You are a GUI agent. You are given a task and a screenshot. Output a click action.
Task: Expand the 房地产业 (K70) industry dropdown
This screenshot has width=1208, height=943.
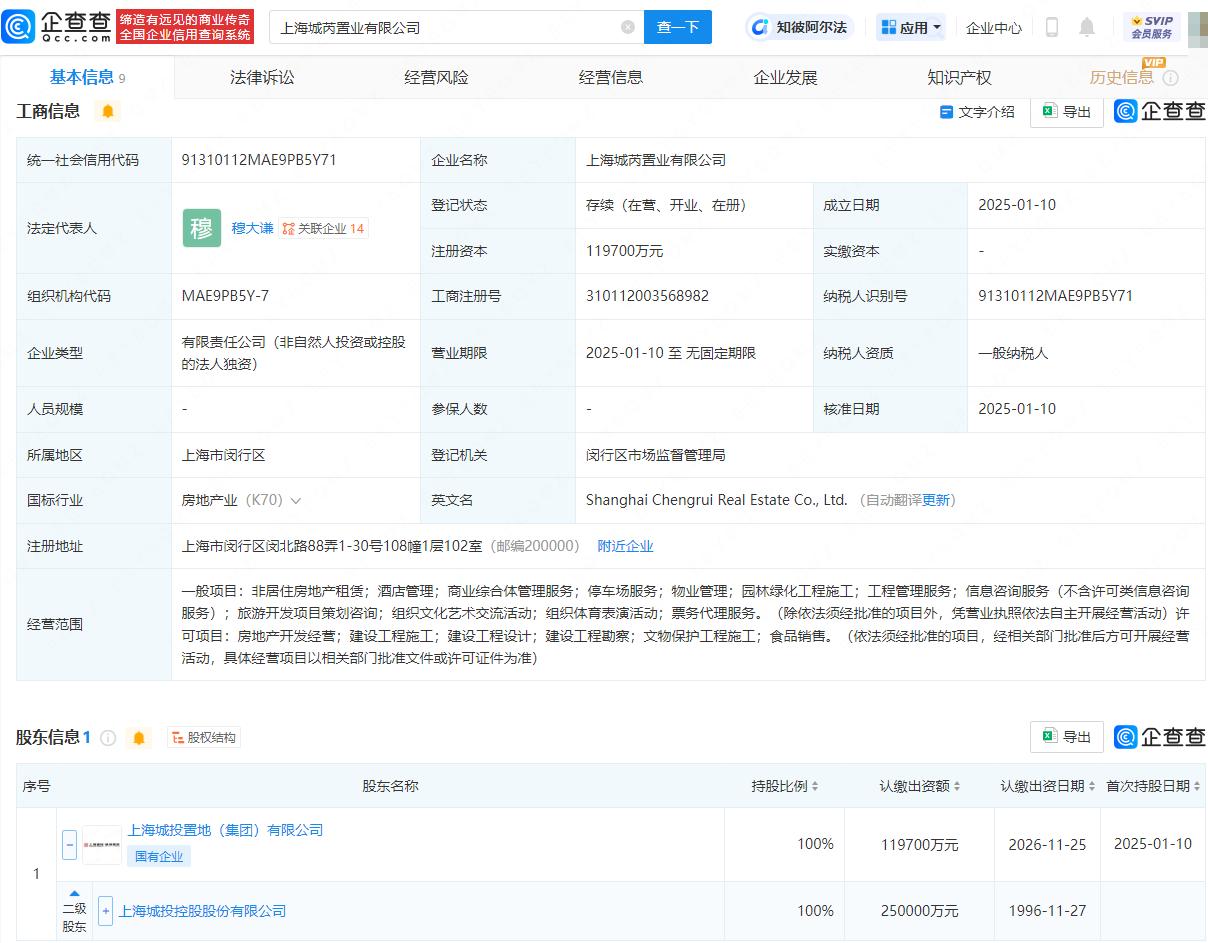295,500
